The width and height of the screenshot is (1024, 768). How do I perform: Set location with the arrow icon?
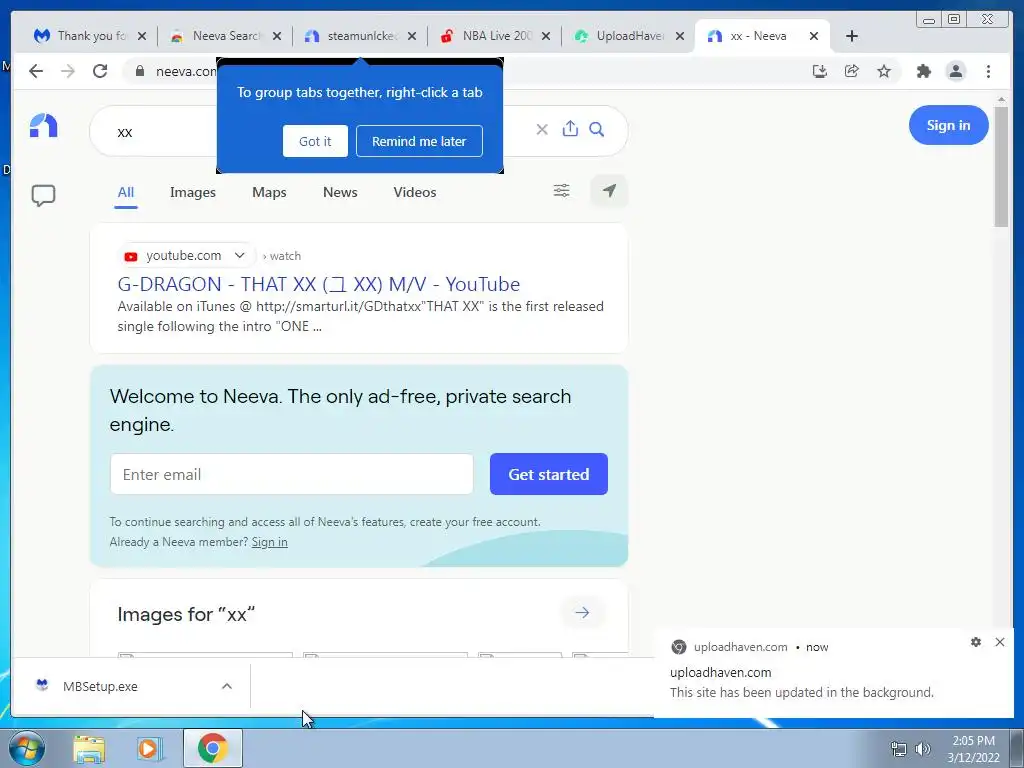609,191
